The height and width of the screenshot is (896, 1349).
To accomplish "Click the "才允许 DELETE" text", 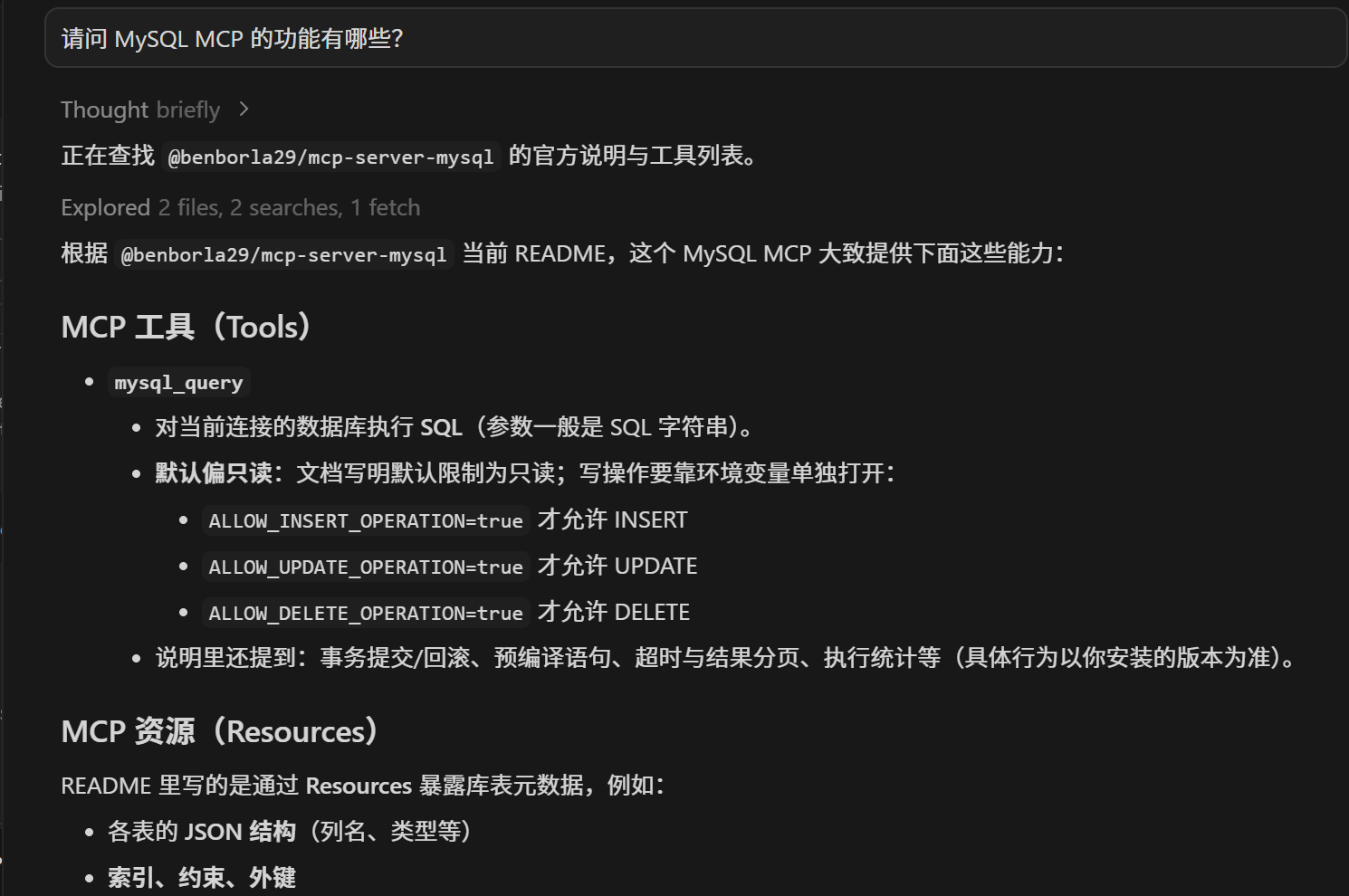I will click(x=614, y=612).
